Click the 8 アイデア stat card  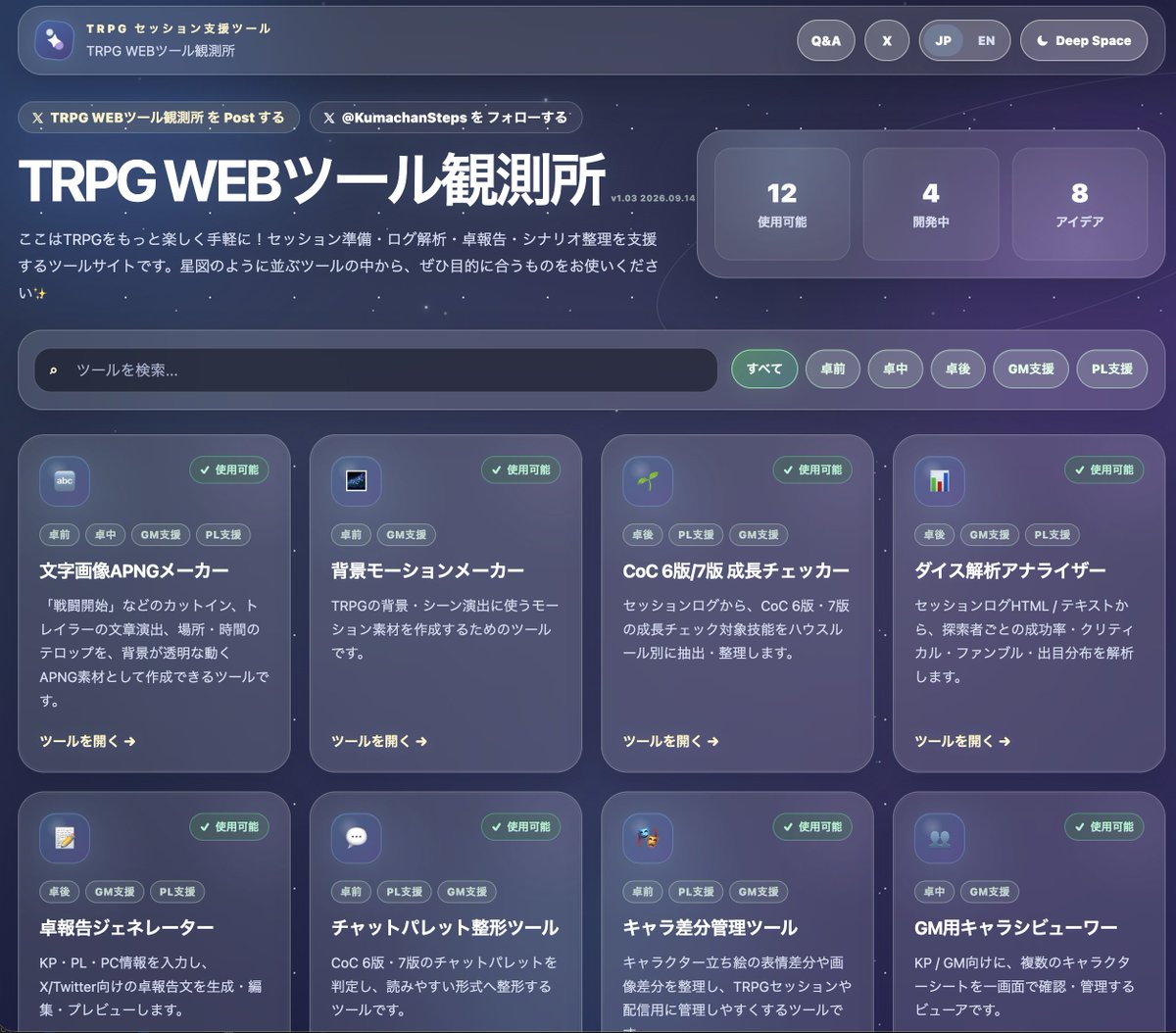[1080, 204]
